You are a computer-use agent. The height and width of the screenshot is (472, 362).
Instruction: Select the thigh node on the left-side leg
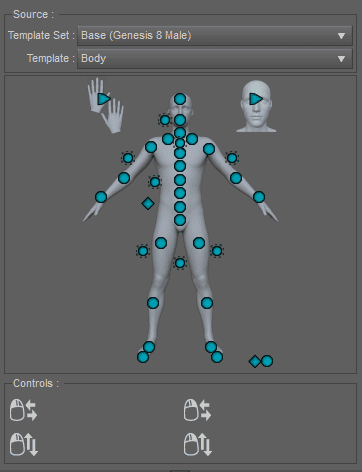161,243
